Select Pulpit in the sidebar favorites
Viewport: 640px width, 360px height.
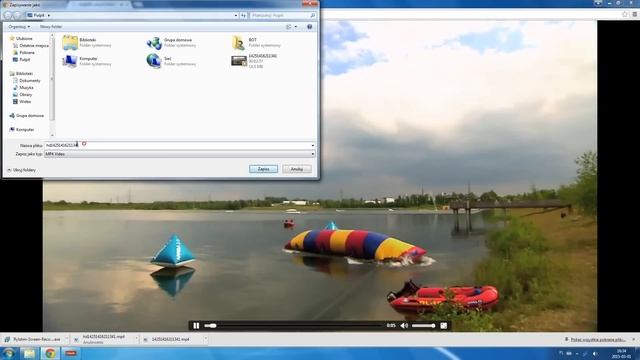[22, 59]
